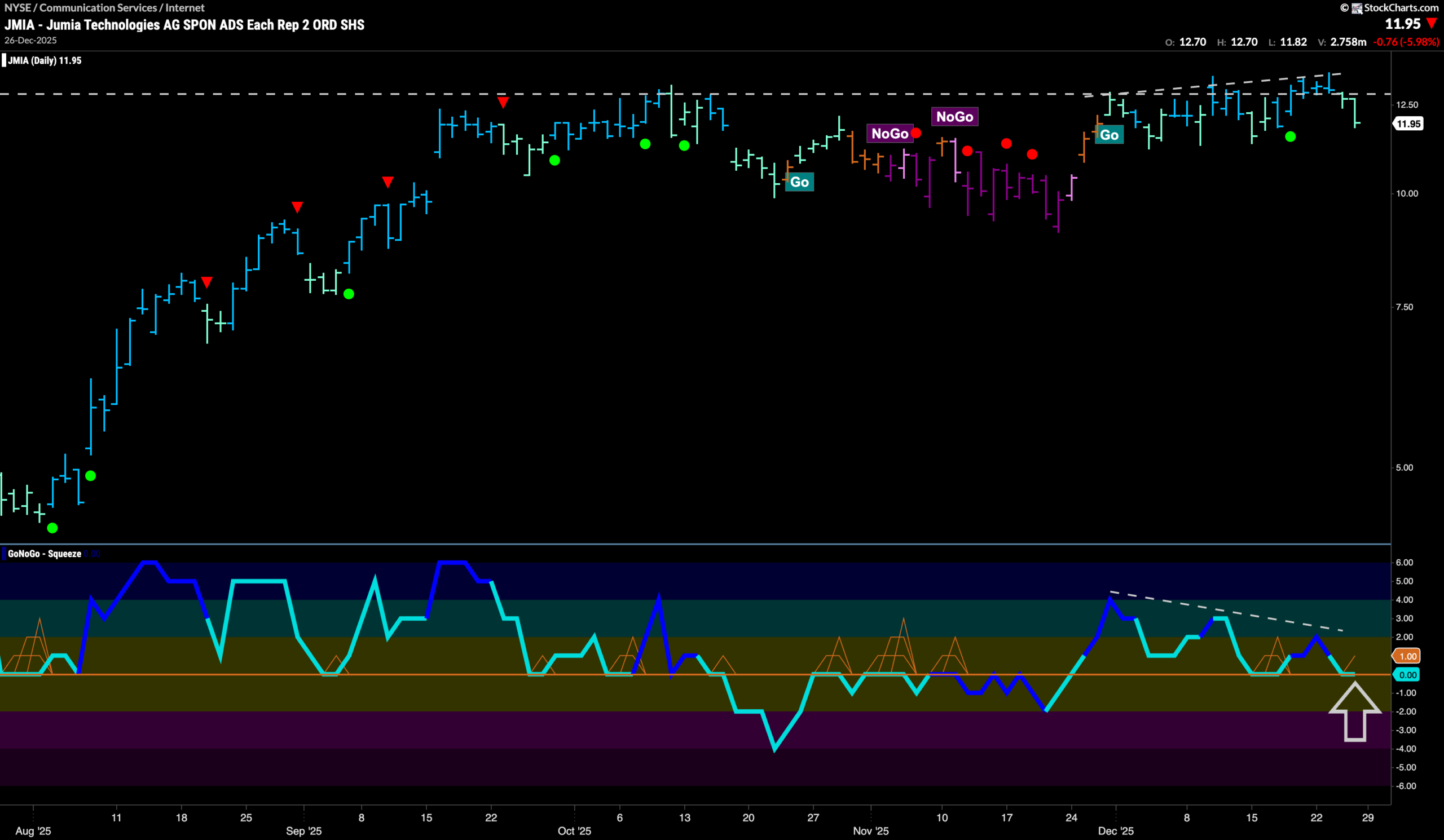Click the low value 11.82
This screenshot has height=840, width=1444.
point(1293,42)
